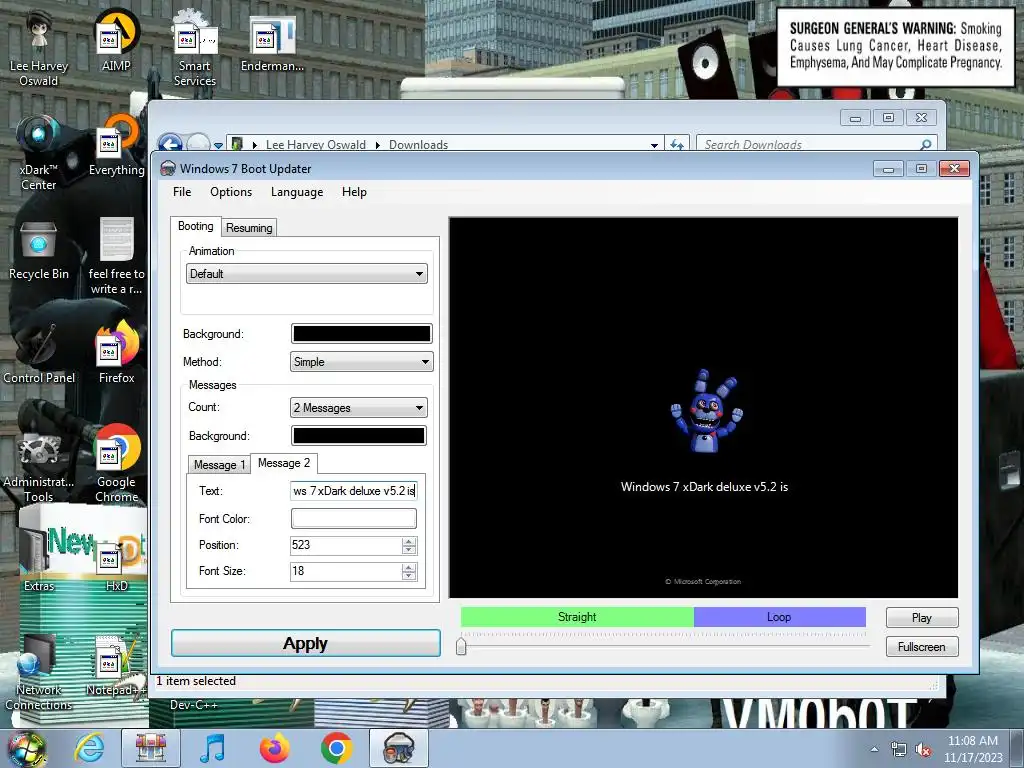Screen dimensions: 1024x768
Task: Select the Message 2 tab
Action: click(x=283, y=463)
